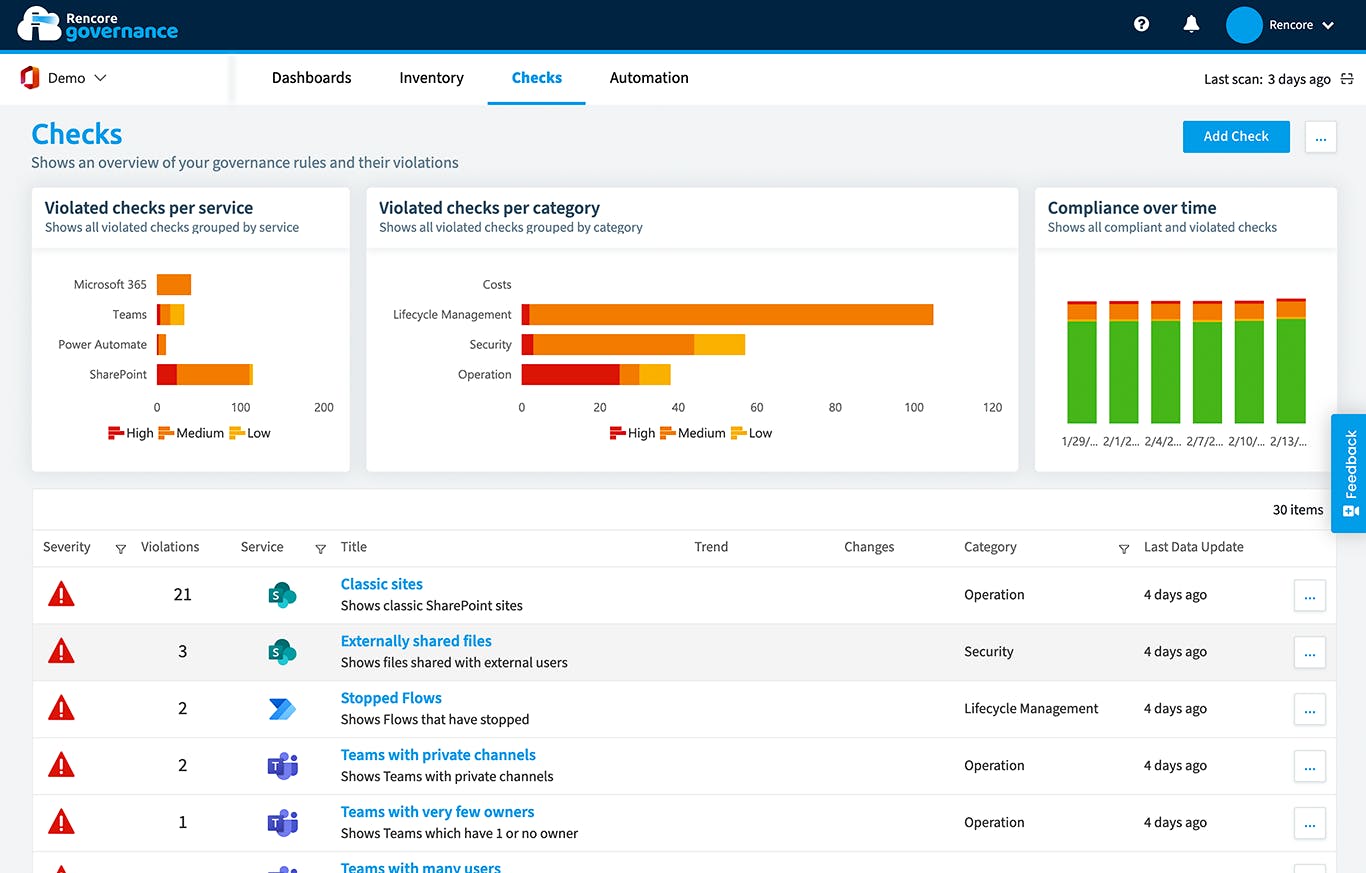Switch to the Automation tab
The image size is (1366, 873).
tap(648, 77)
